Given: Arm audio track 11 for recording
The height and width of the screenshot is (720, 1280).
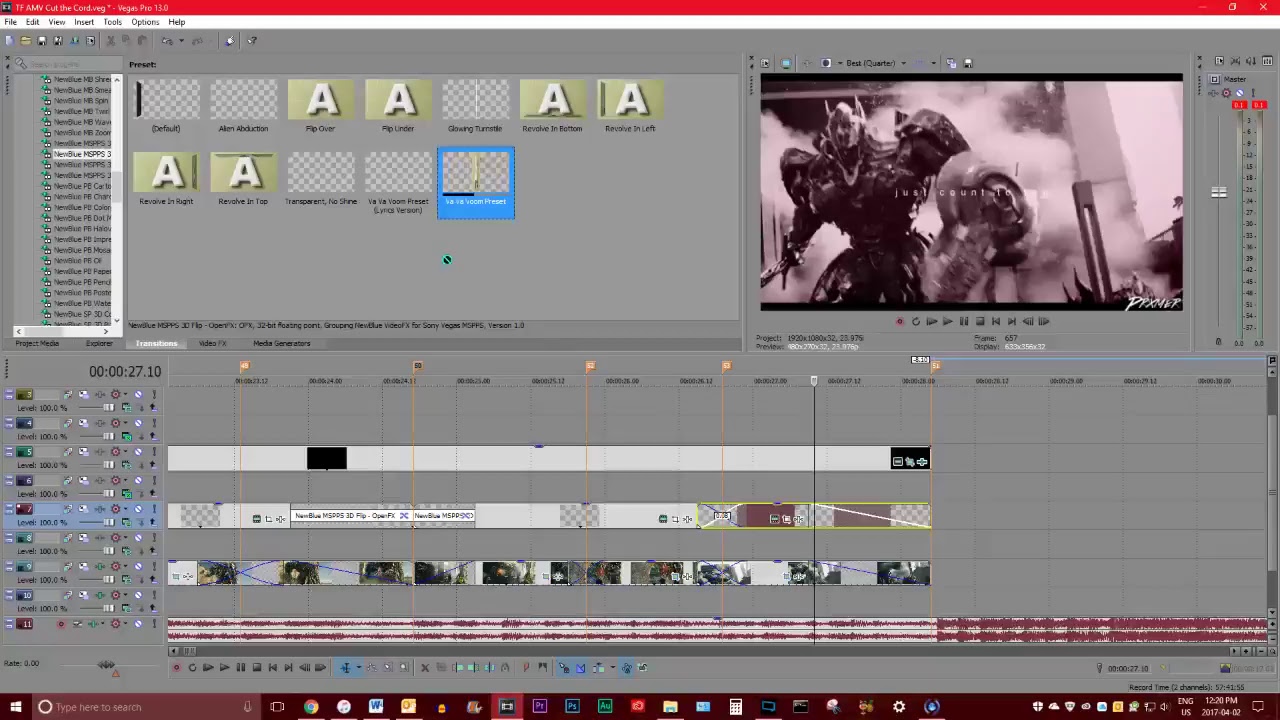Looking at the screenshot, I should (61, 624).
